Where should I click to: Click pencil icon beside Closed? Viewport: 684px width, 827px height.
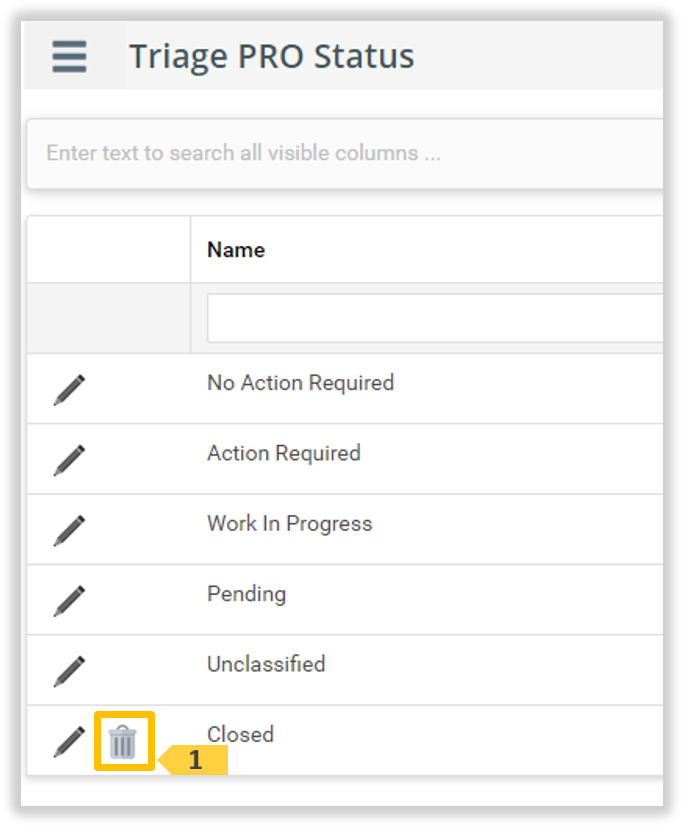click(x=69, y=741)
